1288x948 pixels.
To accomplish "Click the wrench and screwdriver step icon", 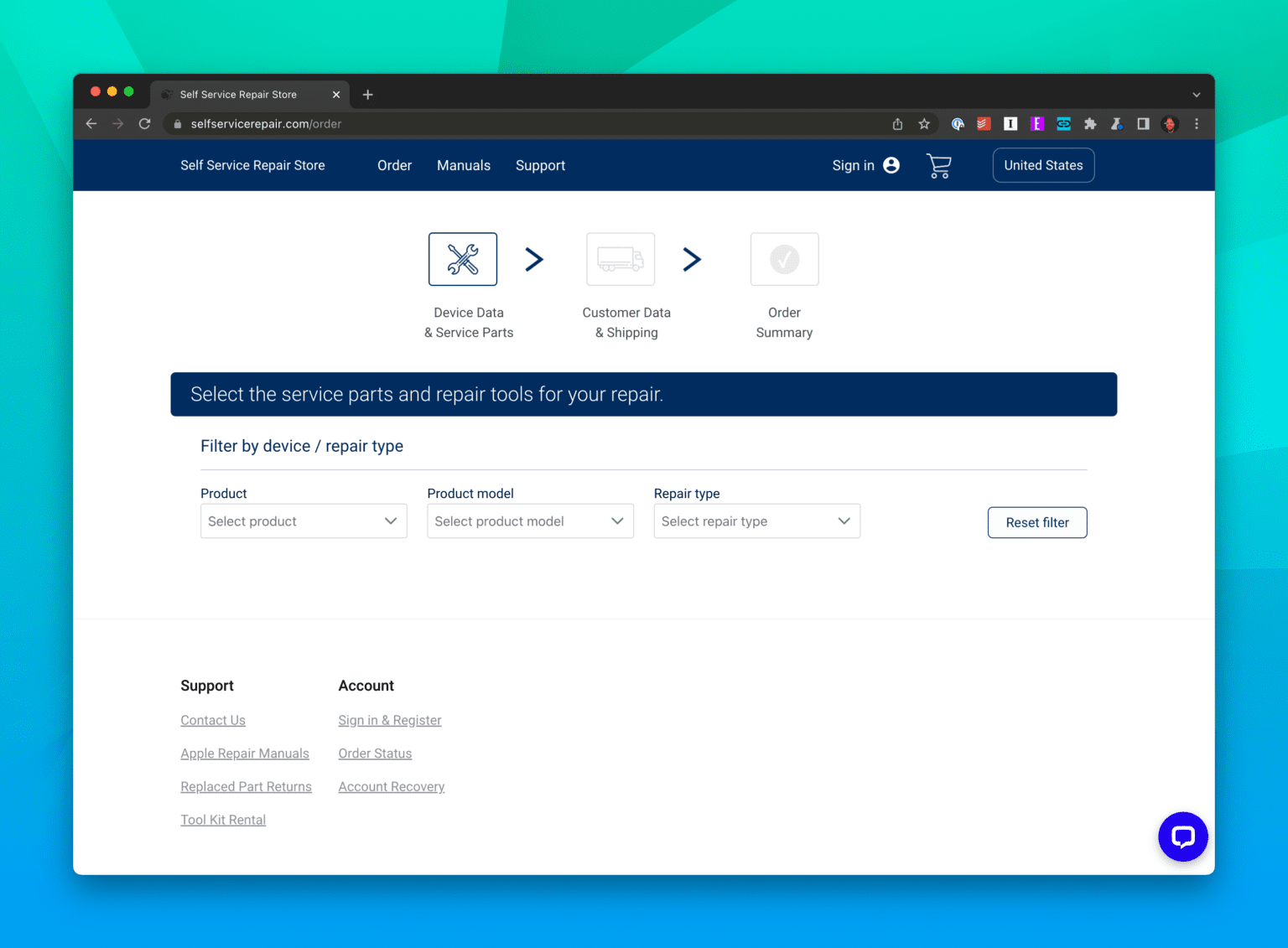I will pyautogui.click(x=462, y=259).
